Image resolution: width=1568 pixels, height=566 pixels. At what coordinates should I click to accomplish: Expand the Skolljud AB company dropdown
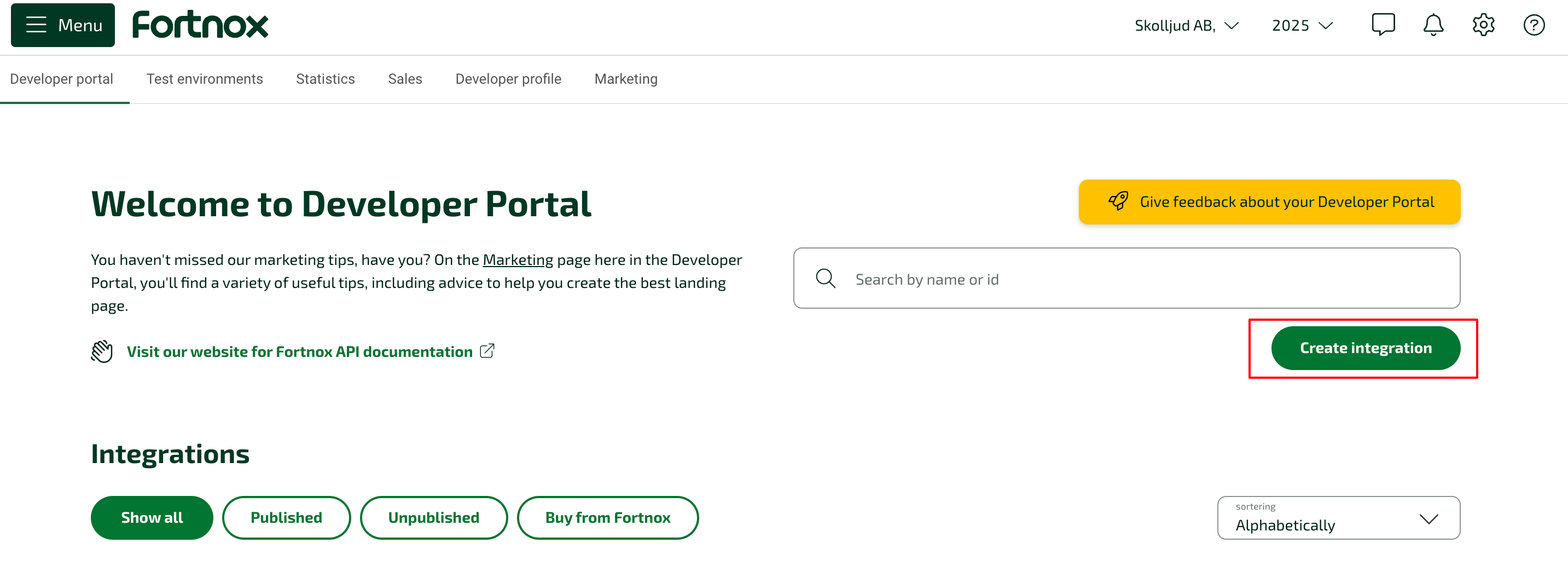[1186, 26]
